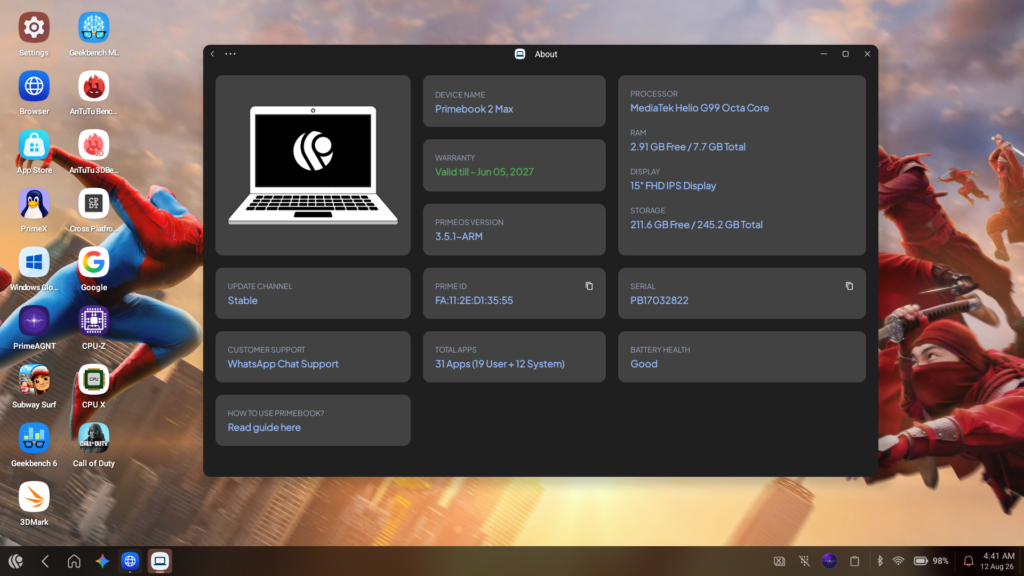The height and width of the screenshot is (576, 1024).
Task: Open 3DMark benchmark app
Action: point(34,497)
